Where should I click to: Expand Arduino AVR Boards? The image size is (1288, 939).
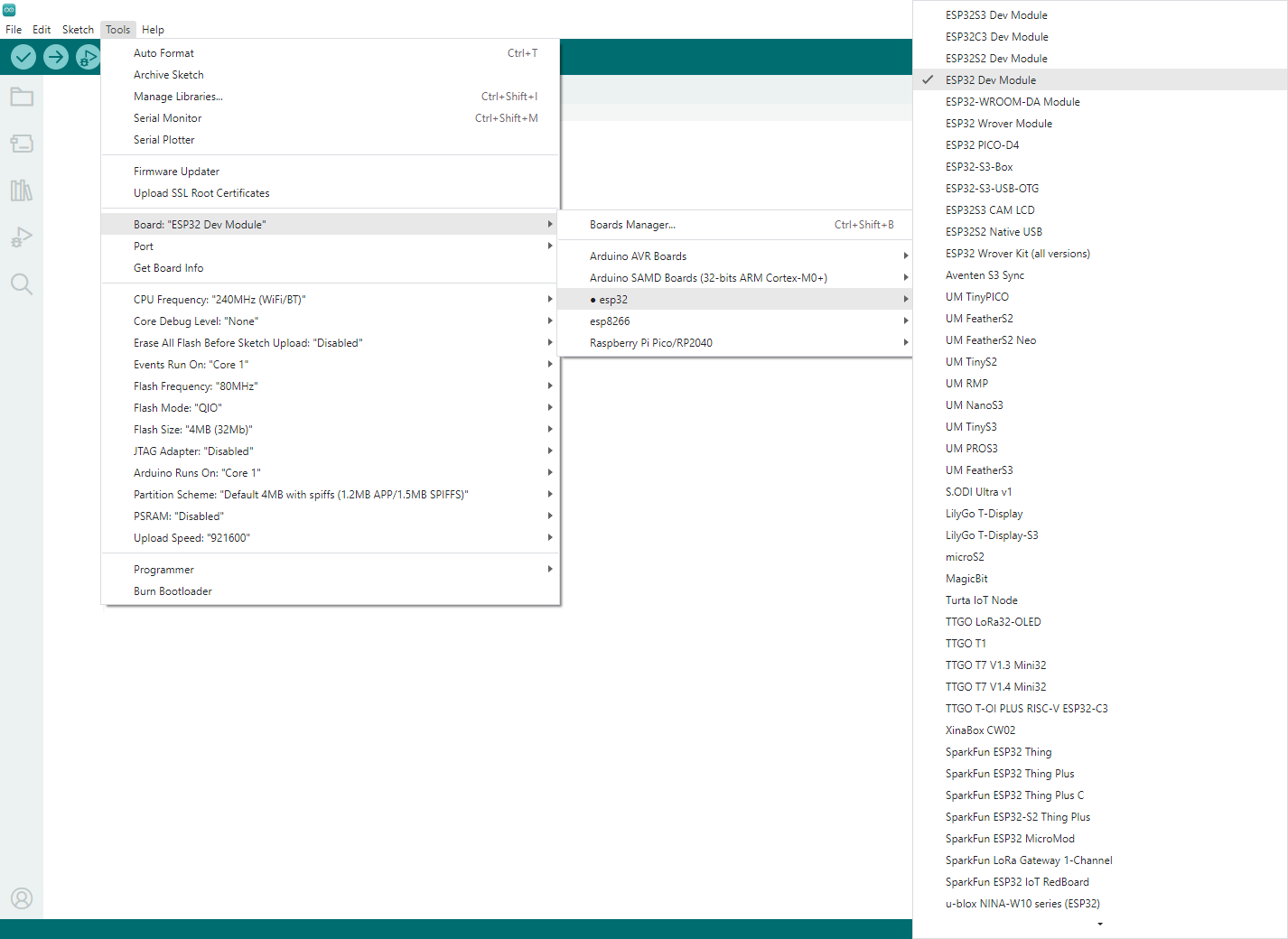(734, 256)
